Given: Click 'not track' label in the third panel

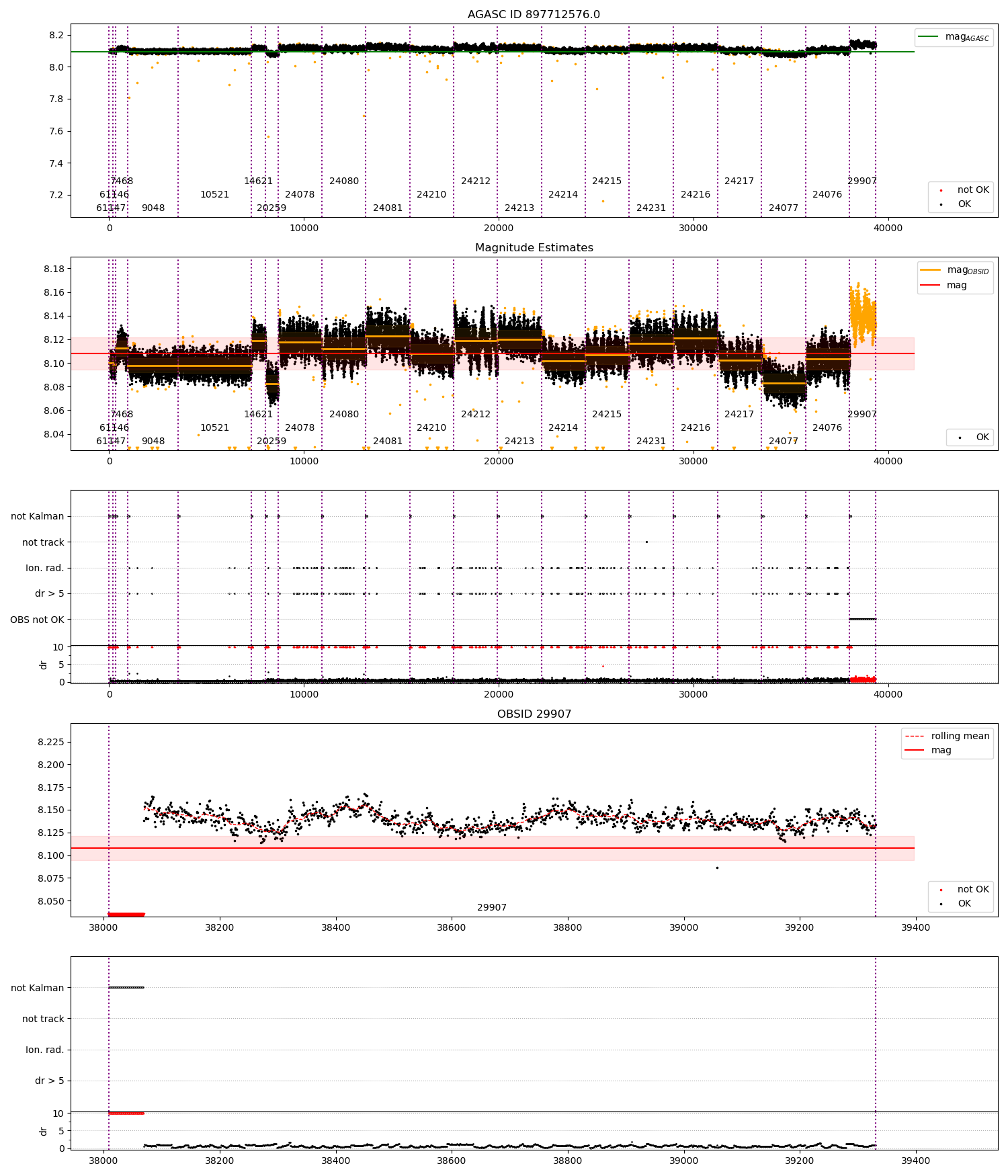Looking at the screenshot, I should point(43,542).
